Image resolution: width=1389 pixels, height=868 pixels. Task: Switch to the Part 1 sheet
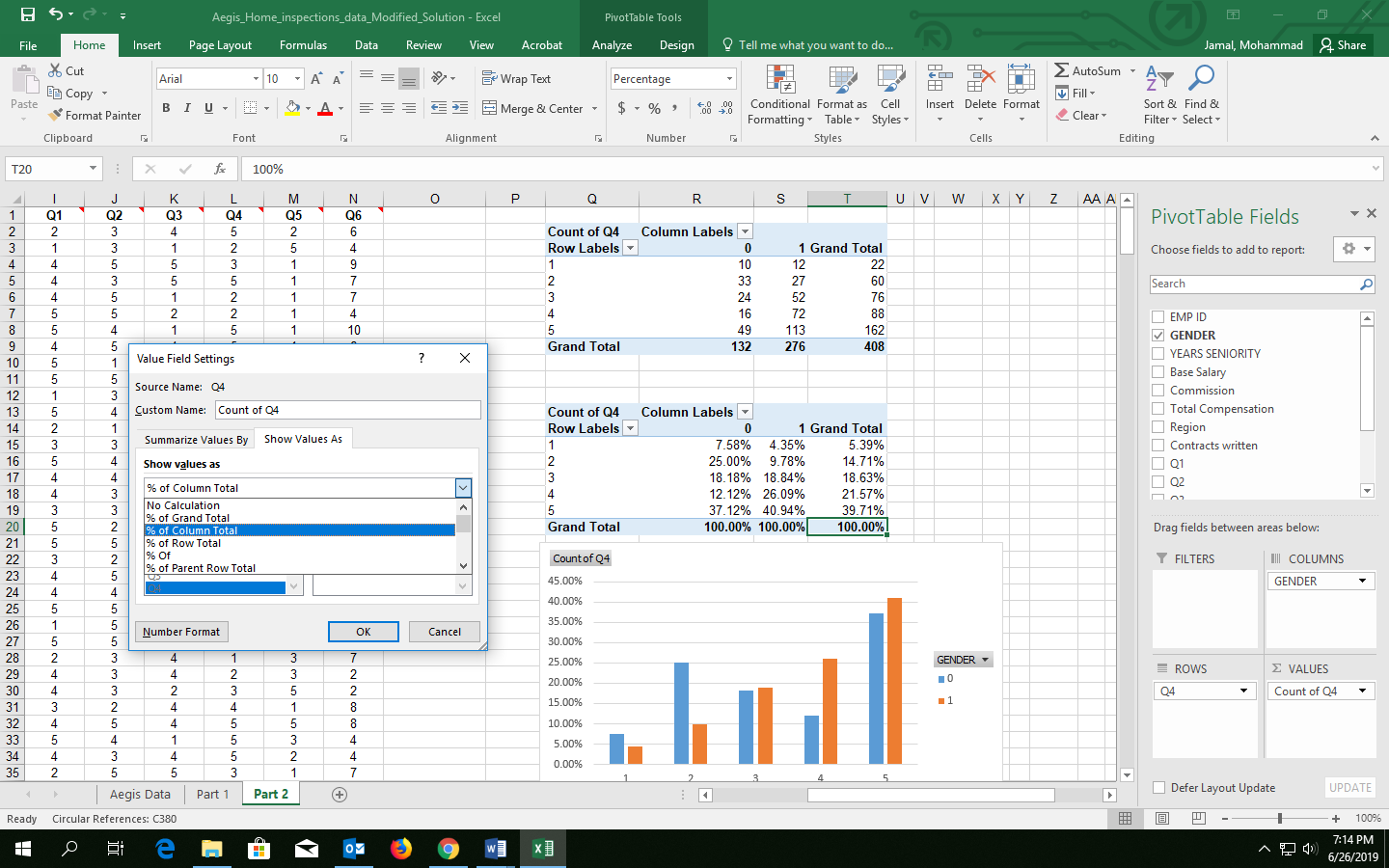(212, 795)
